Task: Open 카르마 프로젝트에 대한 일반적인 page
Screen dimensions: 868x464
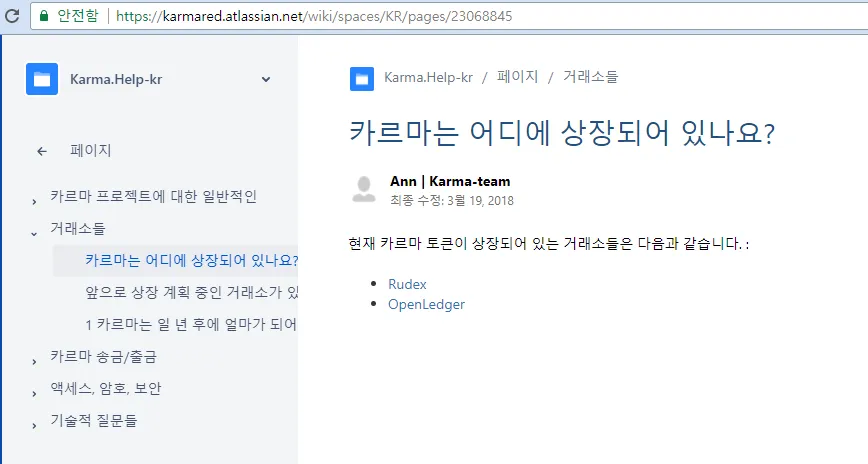Action: (153, 197)
